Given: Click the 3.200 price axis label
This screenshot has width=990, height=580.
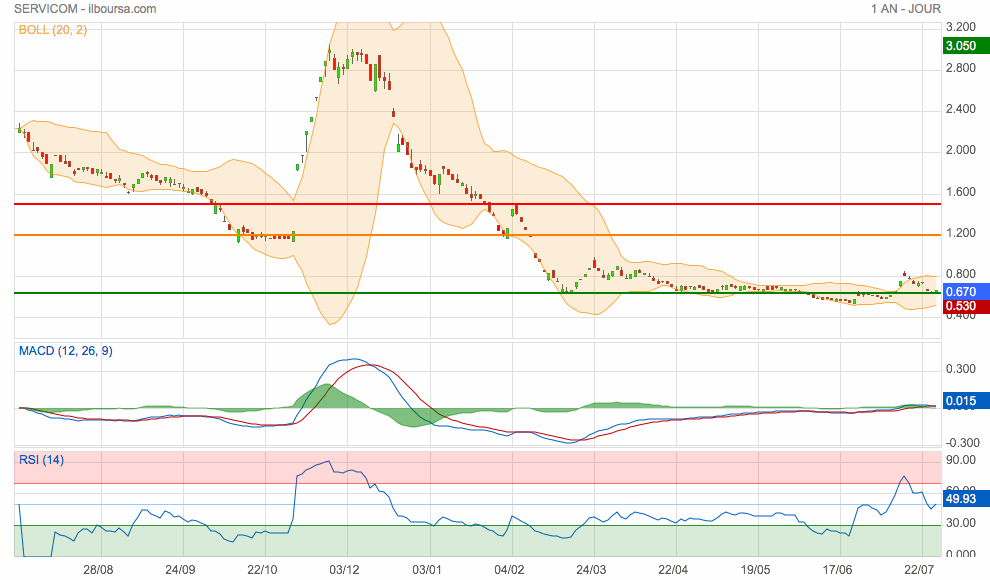Looking at the screenshot, I should (x=960, y=27).
